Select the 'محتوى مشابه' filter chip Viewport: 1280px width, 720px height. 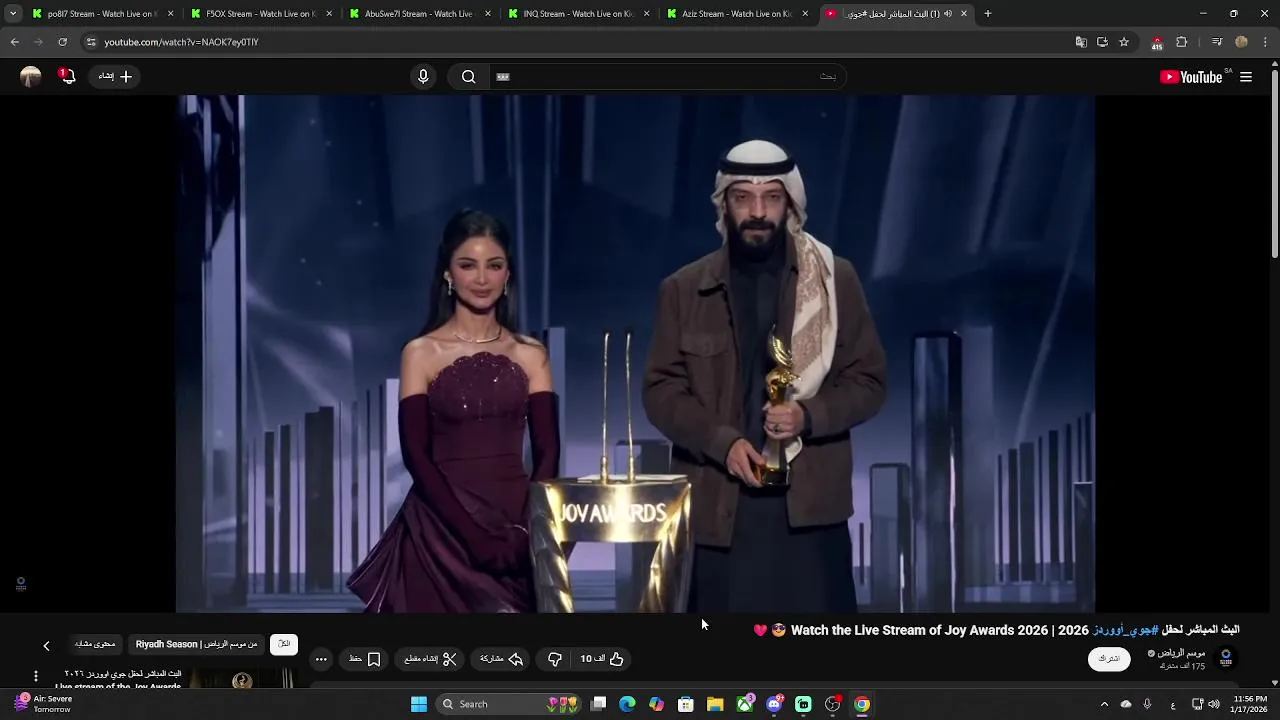(95, 644)
